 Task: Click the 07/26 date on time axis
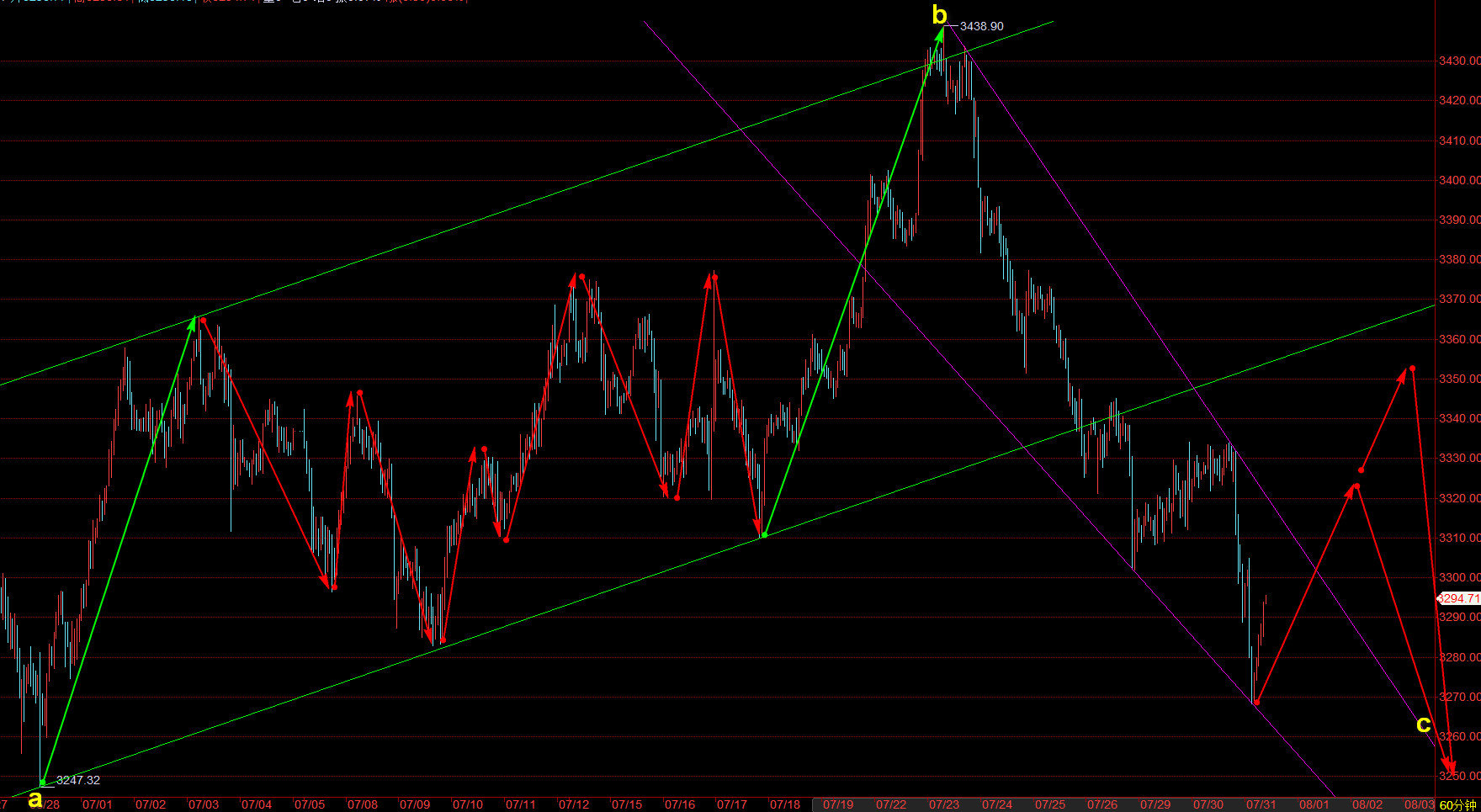pyautogui.click(x=1102, y=805)
